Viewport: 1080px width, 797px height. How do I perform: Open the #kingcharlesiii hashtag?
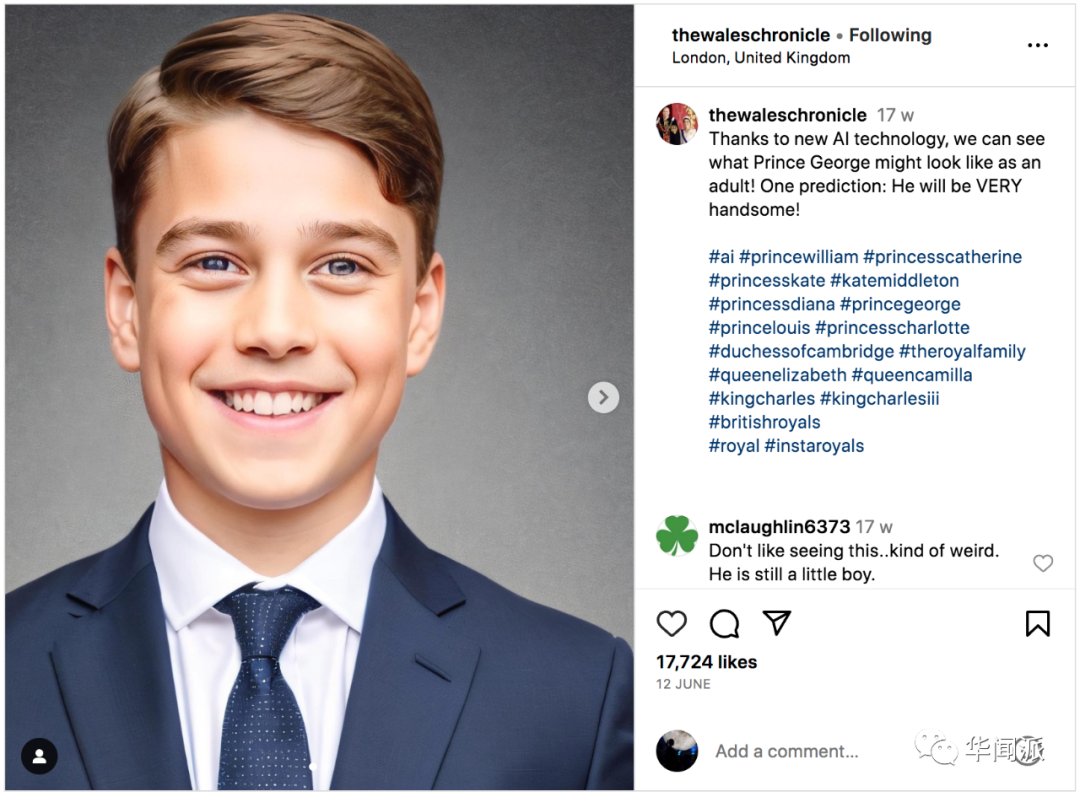(880, 399)
